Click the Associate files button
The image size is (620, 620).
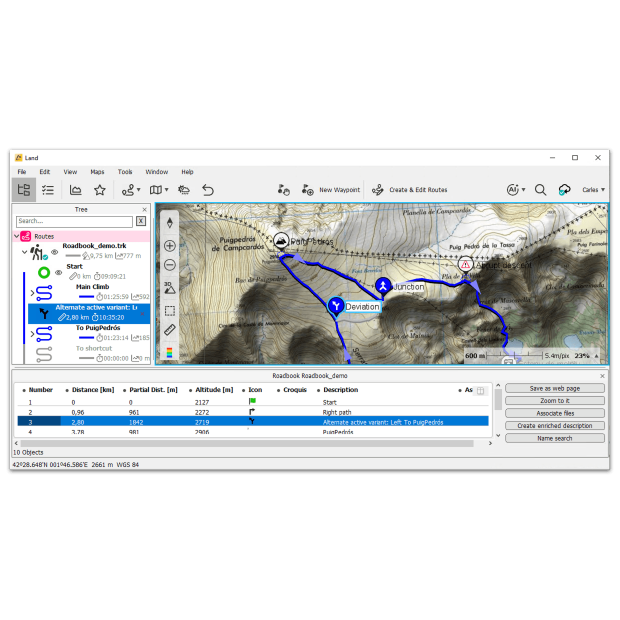tap(555, 413)
